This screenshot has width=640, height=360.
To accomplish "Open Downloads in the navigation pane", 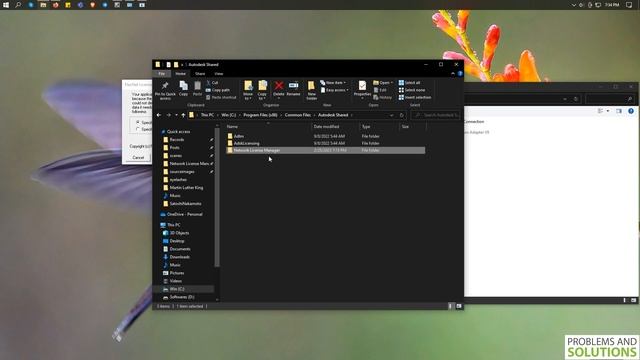I will pos(180,257).
